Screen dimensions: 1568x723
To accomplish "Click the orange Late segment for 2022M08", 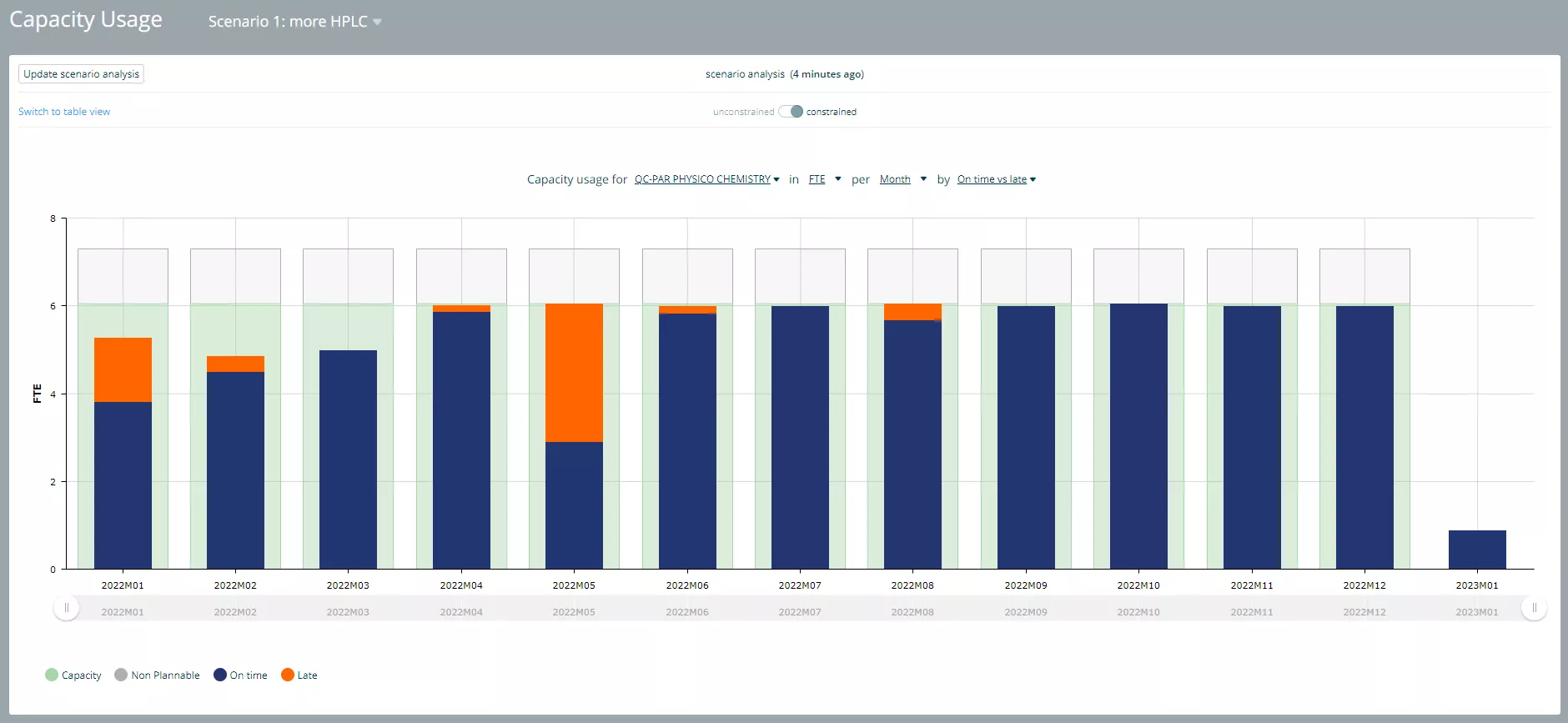I will coord(912,312).
